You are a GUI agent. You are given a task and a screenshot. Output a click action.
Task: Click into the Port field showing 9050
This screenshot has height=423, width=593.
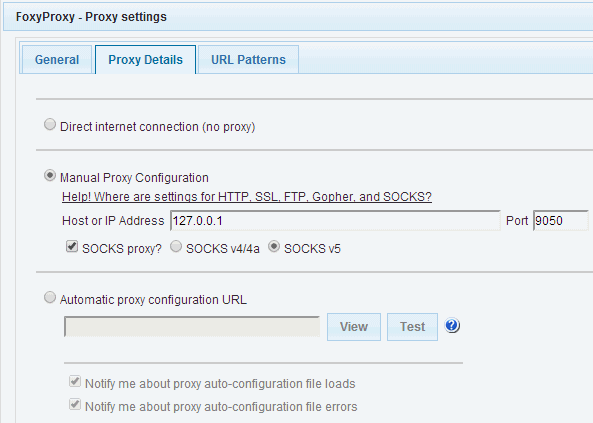point(561,221)
